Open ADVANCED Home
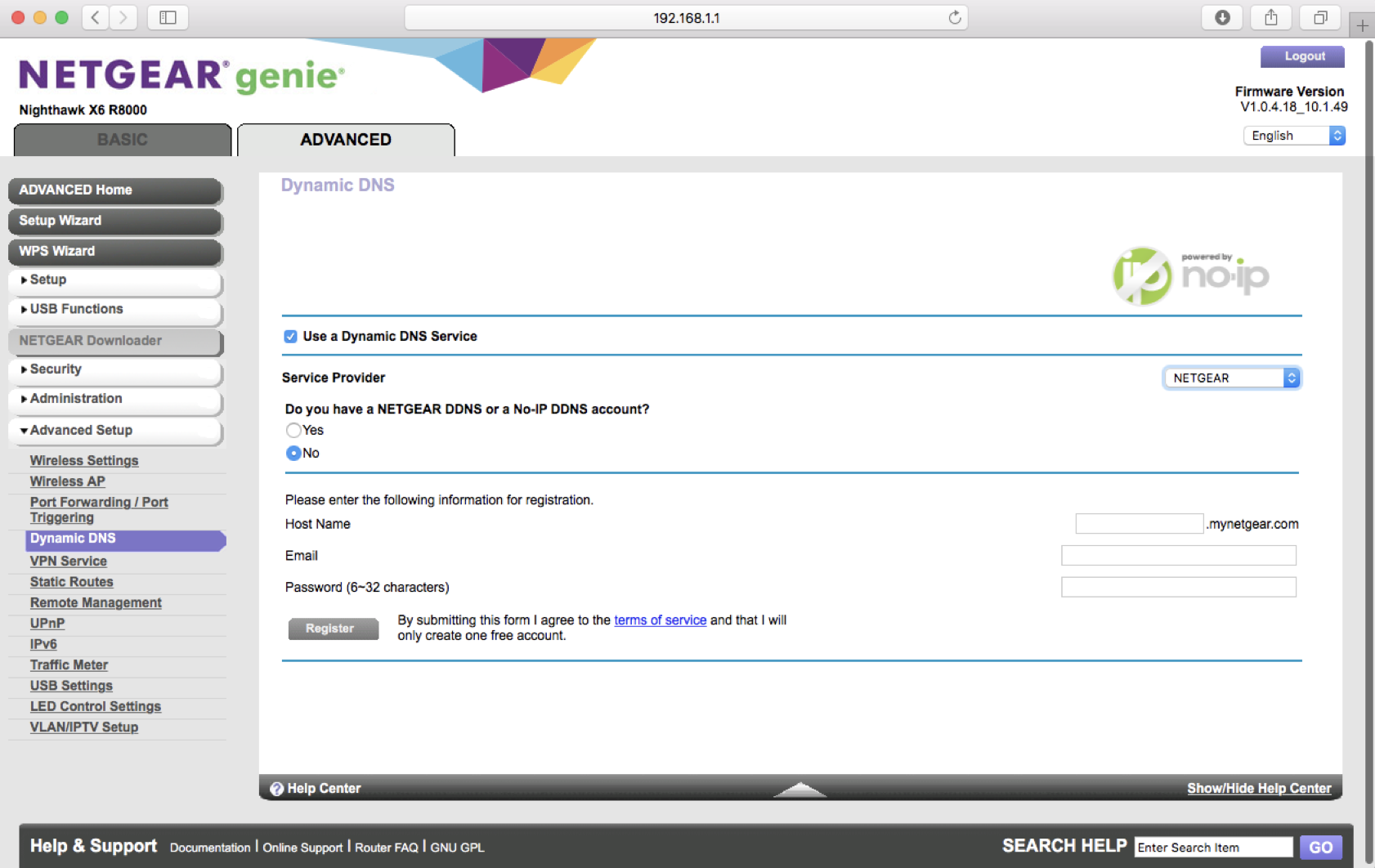Screen dimensions: 1375x868 115,190
